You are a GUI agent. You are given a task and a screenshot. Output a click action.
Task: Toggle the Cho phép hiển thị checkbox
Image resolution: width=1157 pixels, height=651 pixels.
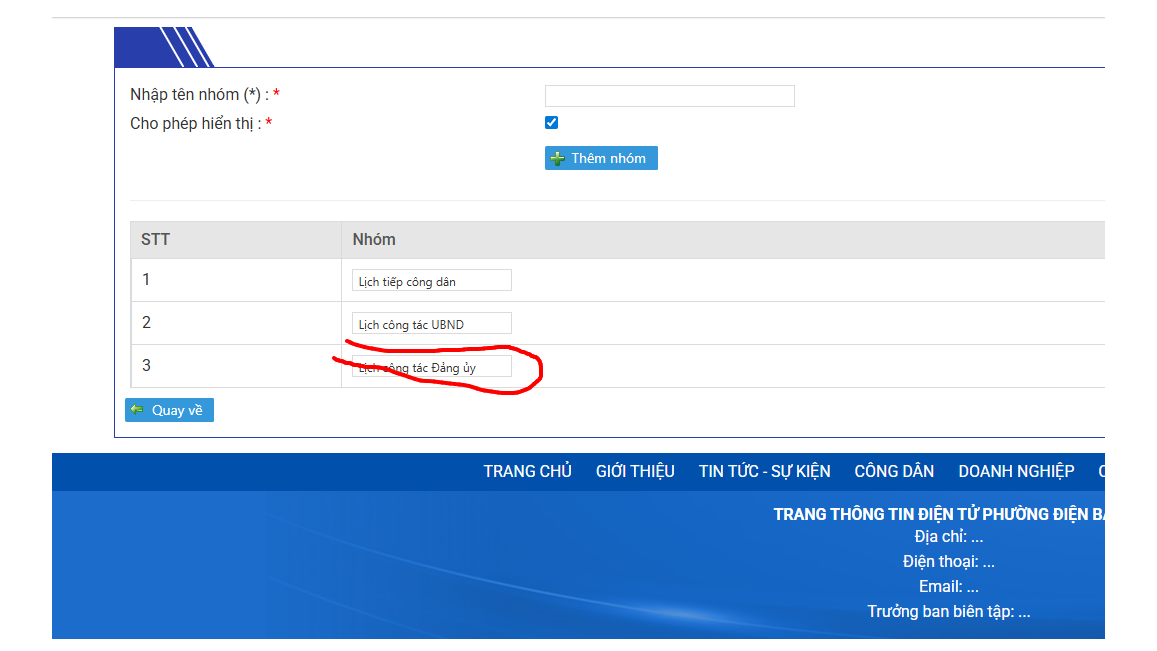point(551,123)
